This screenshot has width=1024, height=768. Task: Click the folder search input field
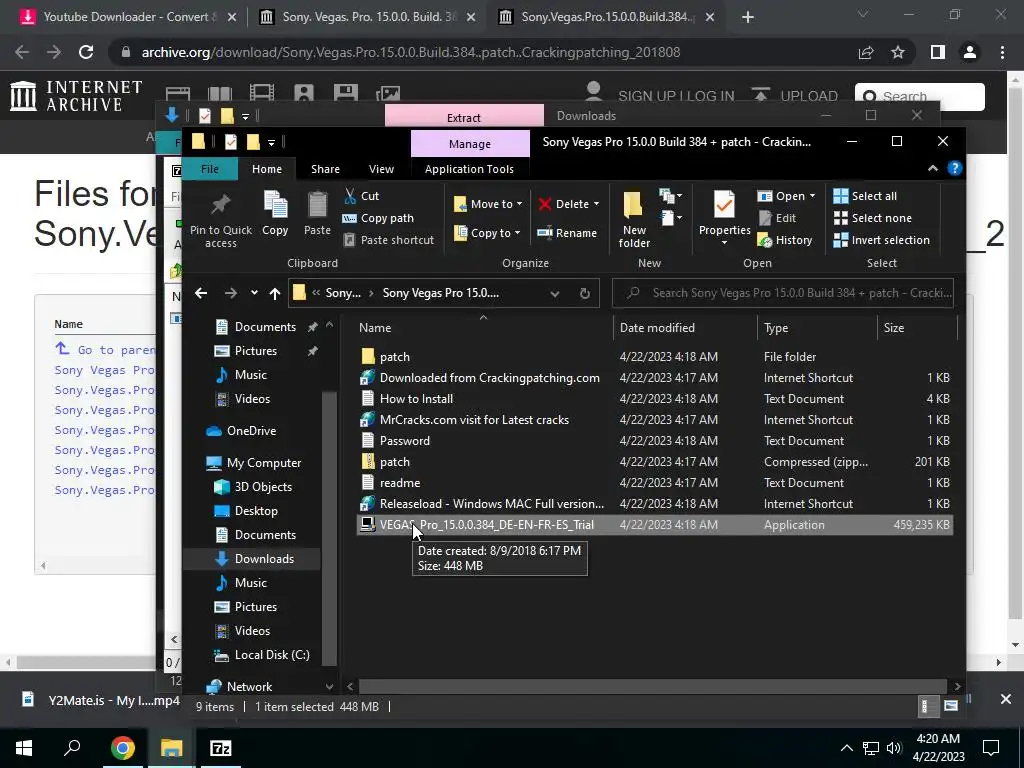[783, 293]
